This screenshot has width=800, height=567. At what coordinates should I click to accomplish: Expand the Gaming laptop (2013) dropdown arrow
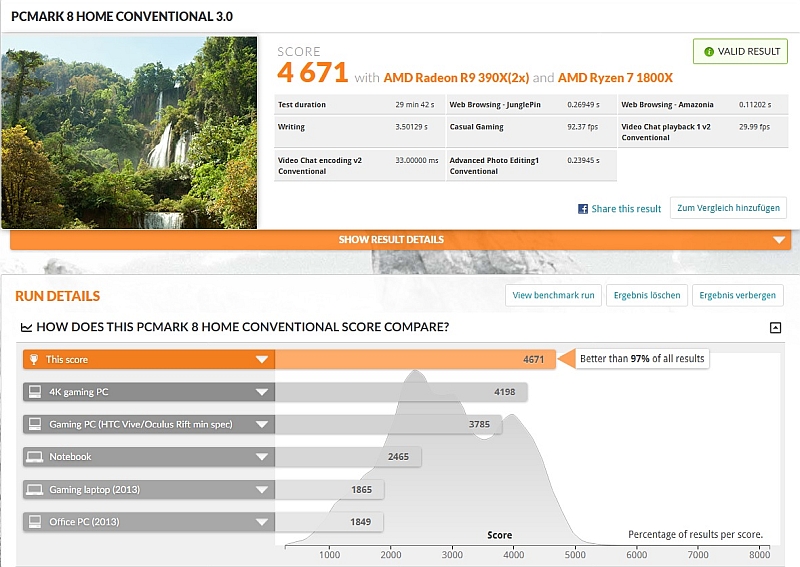click(x=262, y=490)
